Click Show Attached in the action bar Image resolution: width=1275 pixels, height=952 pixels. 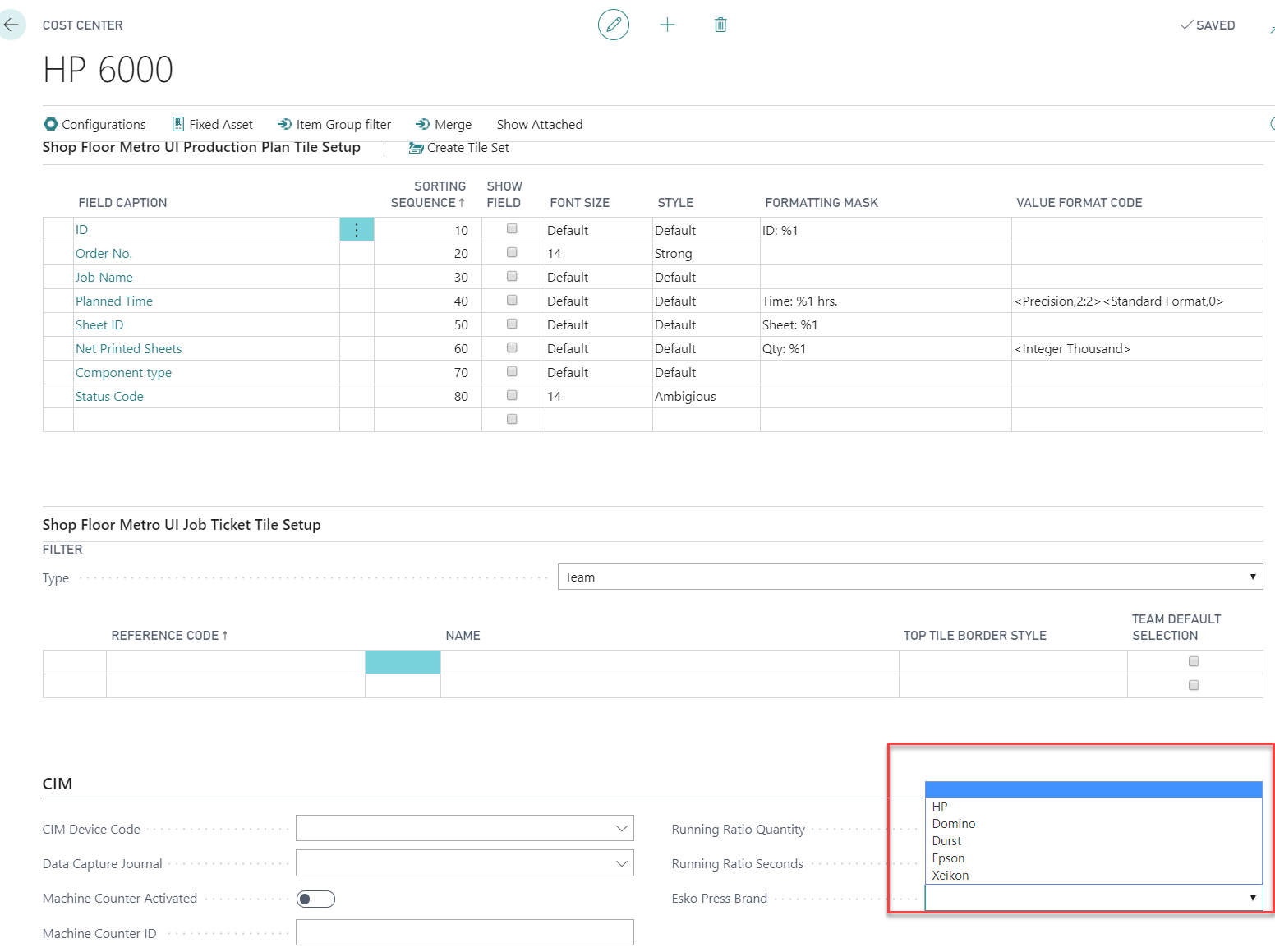539,124
